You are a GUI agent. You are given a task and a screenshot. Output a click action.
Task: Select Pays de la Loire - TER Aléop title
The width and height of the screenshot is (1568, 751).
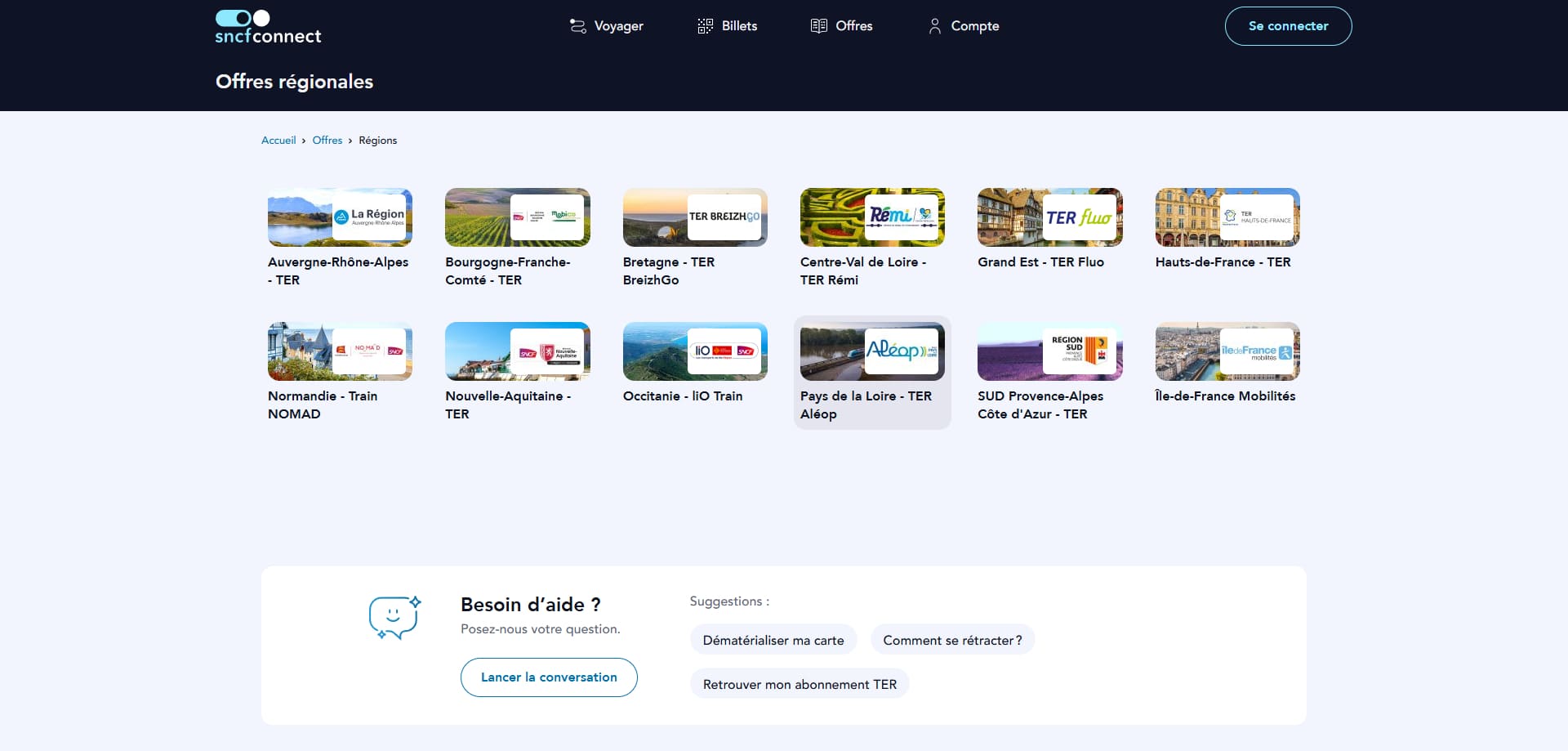pos(866,405)
